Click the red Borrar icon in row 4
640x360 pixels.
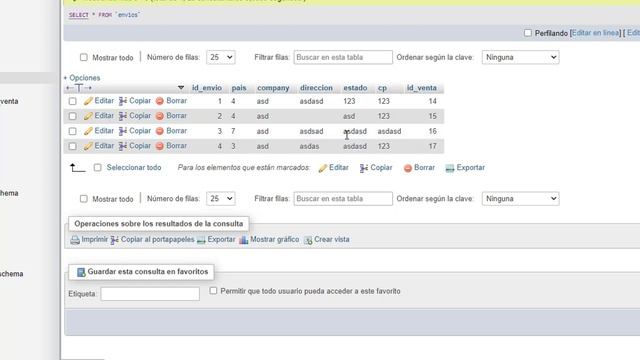pyautogui.click(x=160, y=146)
